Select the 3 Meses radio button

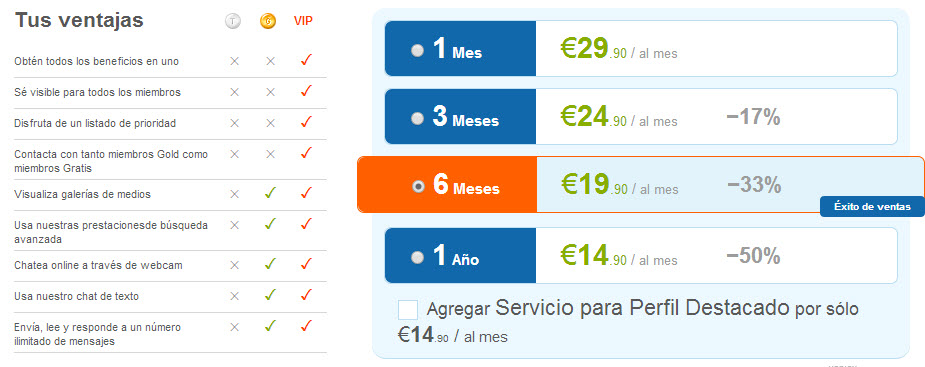pos(417,119)
